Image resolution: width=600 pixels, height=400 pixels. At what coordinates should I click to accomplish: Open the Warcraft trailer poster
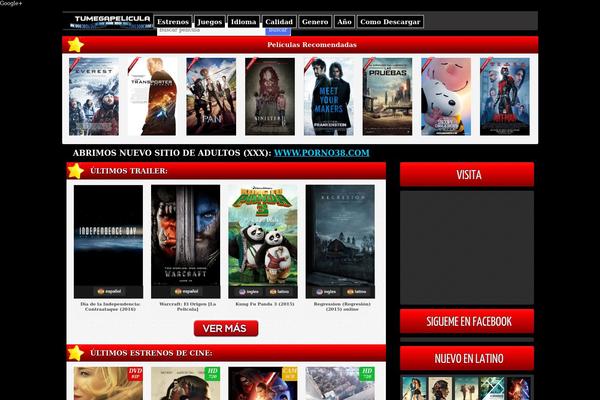point(186,235)
